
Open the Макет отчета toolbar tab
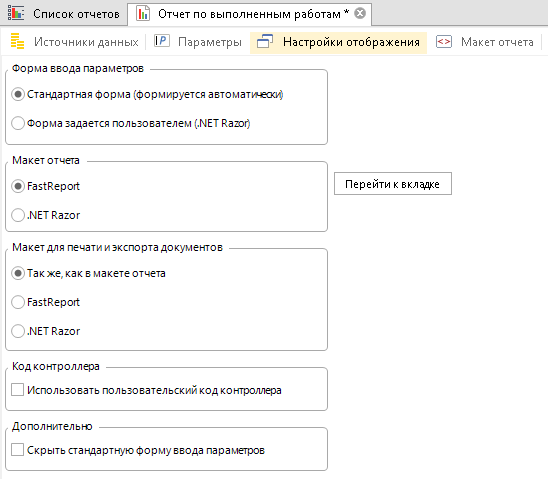[x=497, y=42]
